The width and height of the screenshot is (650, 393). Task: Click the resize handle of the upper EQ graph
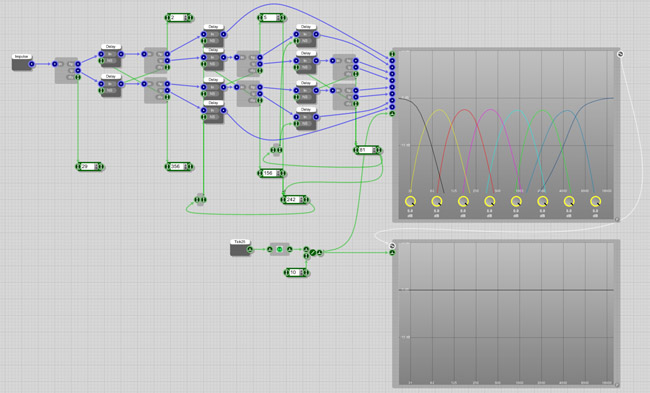tap(617, 219)
